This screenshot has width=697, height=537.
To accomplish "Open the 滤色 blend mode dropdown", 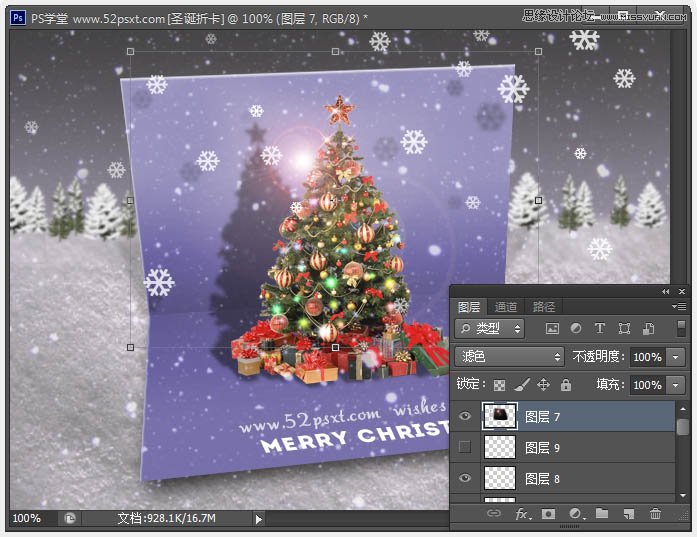I will [x=509, y=357].
